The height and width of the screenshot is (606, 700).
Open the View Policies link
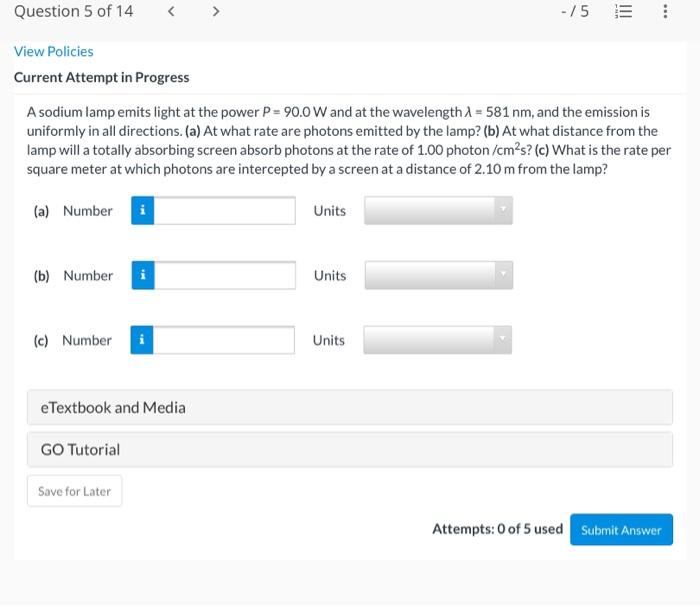[54, 51]
